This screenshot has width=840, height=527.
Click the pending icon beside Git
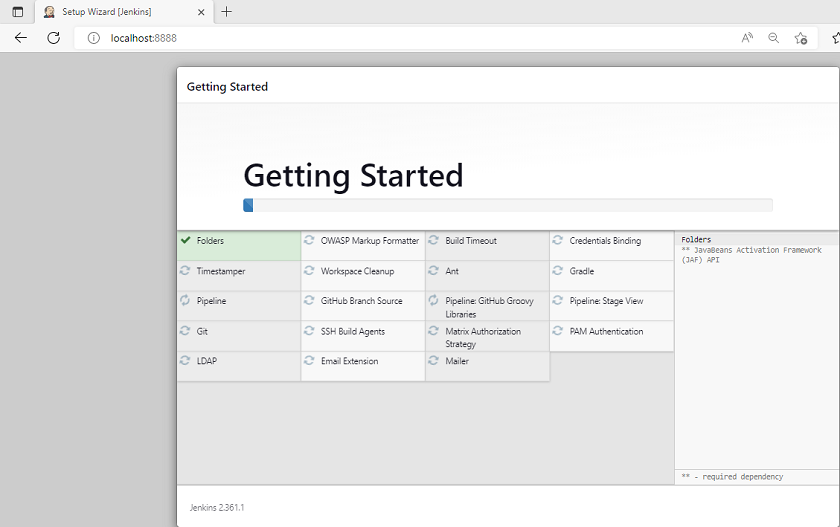[185, 330]
